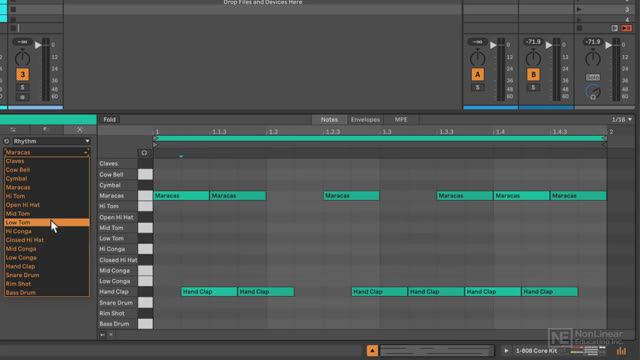
Task: Toggle the MIDI editor preview headphone icon
Action: click(144, 153)
